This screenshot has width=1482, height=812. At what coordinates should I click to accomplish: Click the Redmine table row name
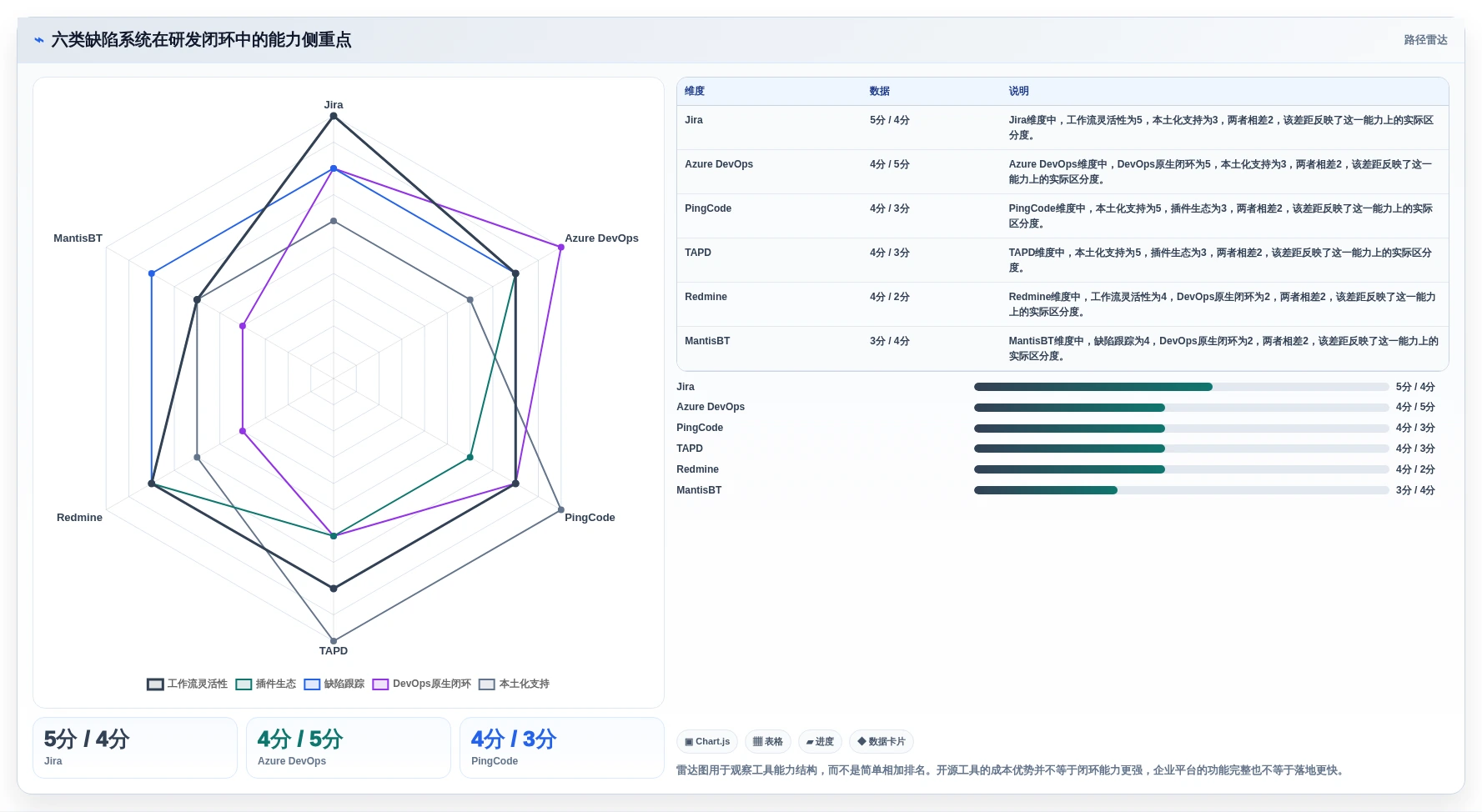click(x=706, y=297)
